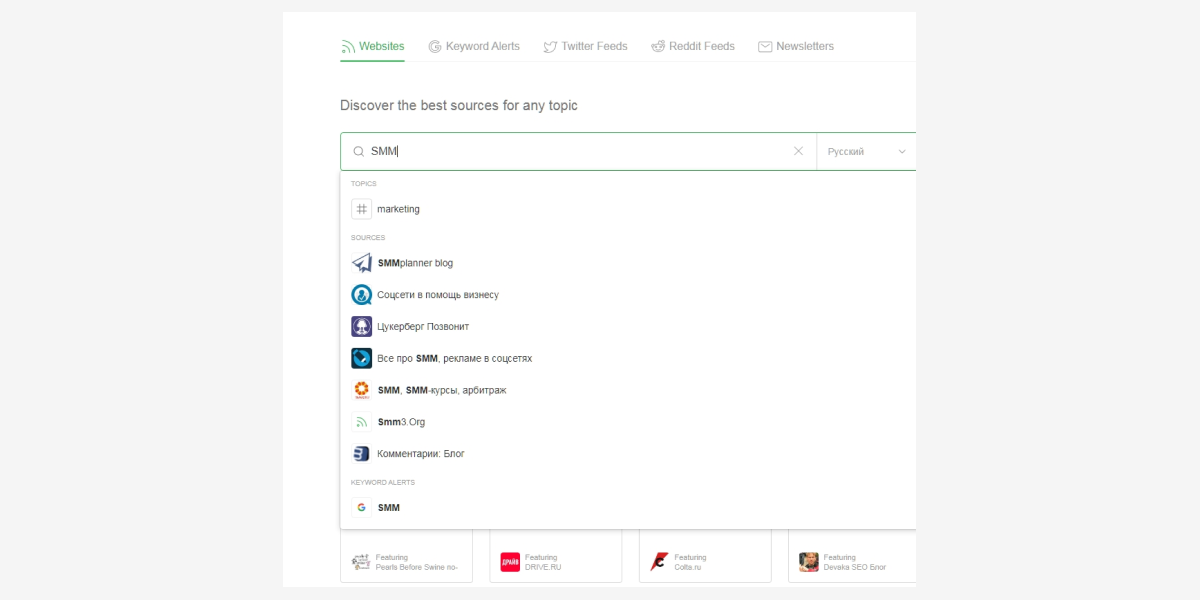
Task: Click the orange icon for SMM-курсы
Action: point(361,390)
